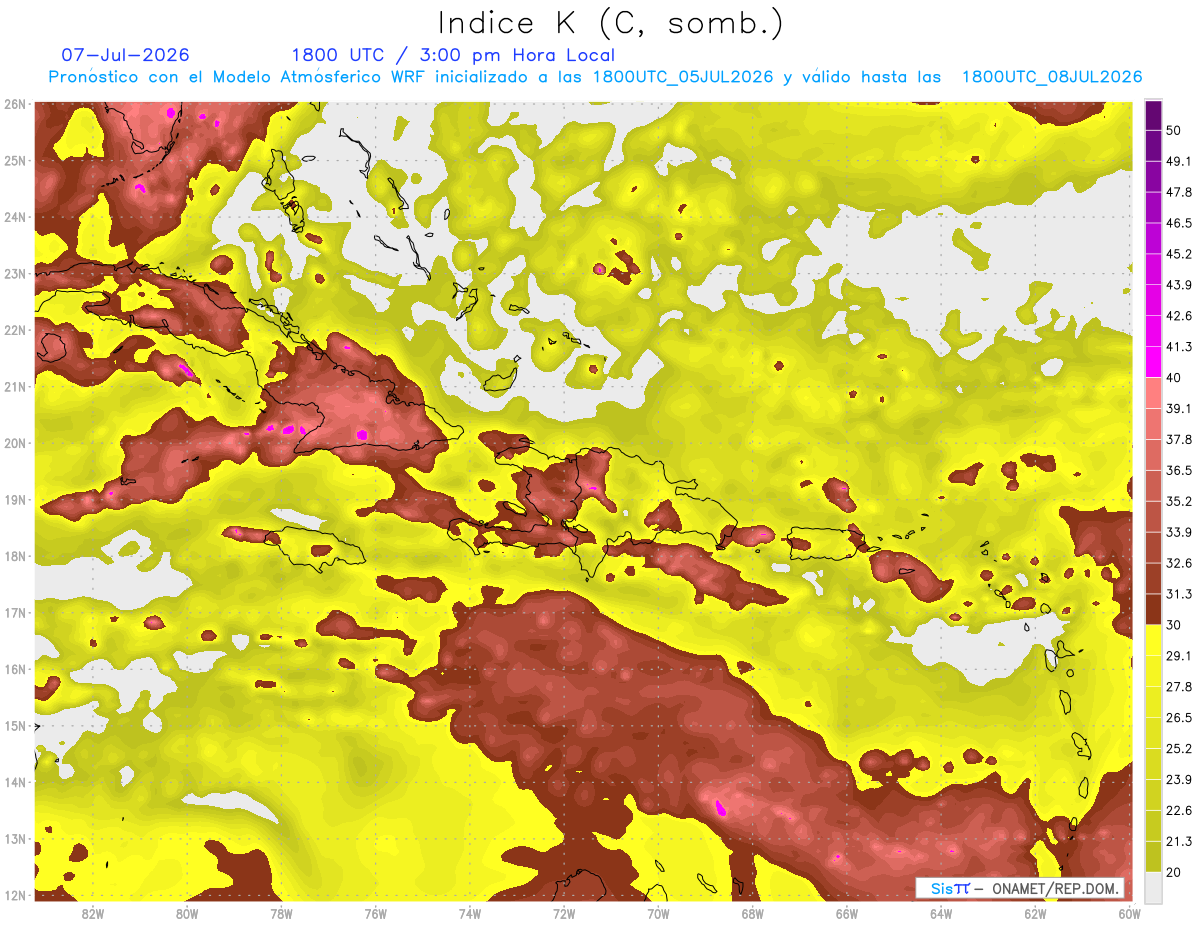Pick the light gray swatch below 20
The image size is (1200, 927).
1153,887
